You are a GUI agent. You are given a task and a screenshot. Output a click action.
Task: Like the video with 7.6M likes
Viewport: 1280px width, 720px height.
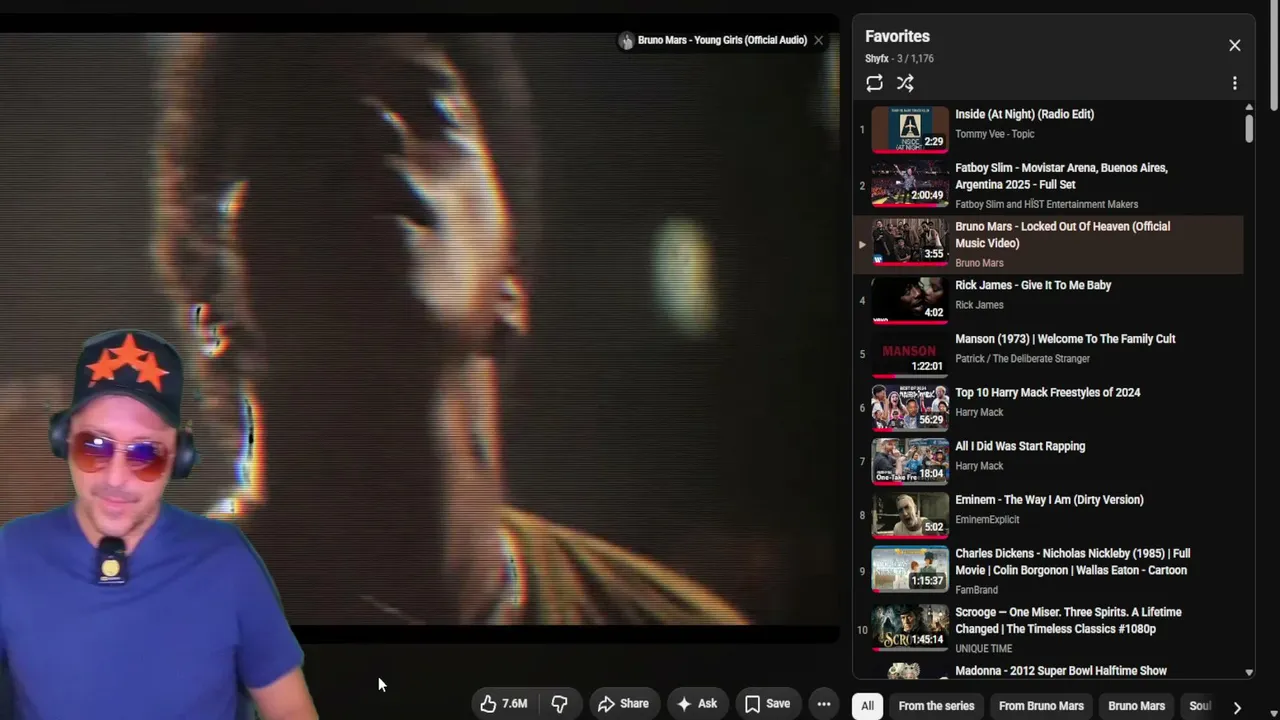click(x=503, y=704)
